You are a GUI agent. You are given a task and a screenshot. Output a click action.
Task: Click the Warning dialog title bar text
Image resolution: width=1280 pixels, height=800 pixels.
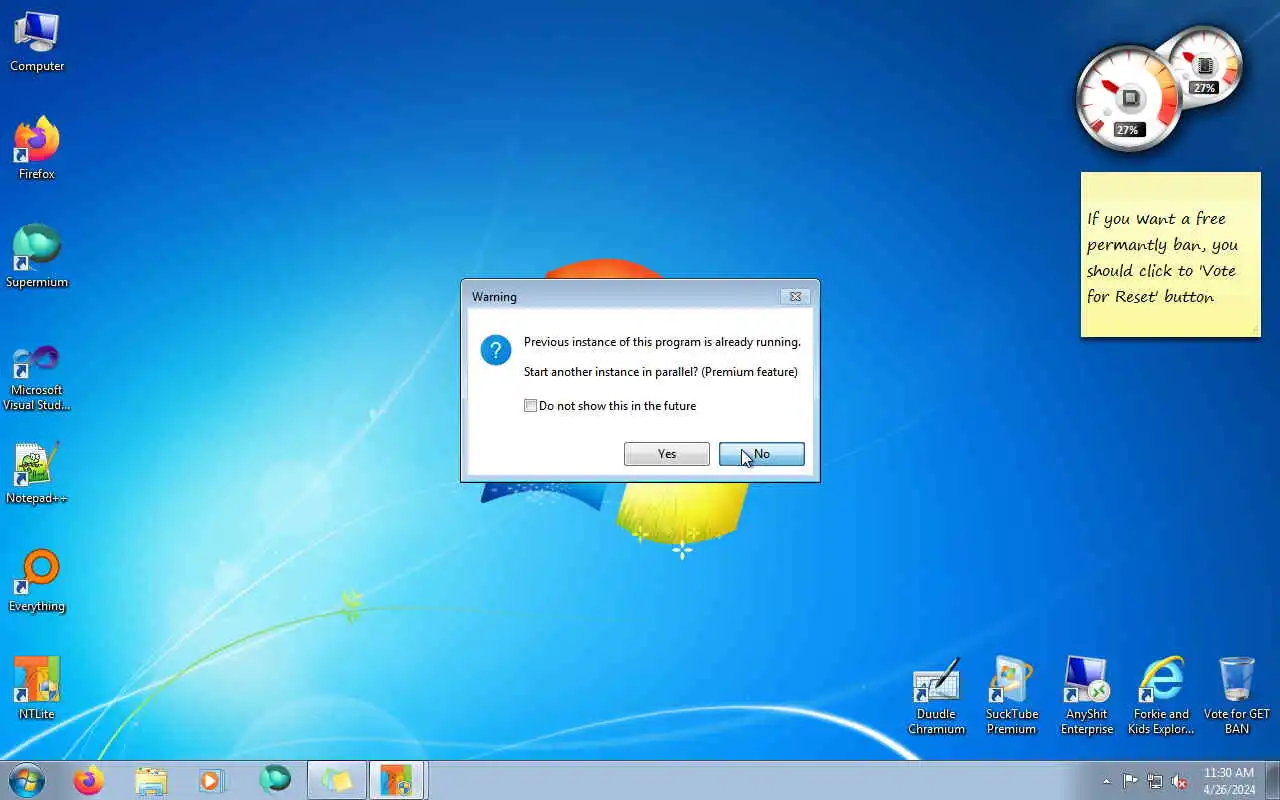[x=494, y=297]
